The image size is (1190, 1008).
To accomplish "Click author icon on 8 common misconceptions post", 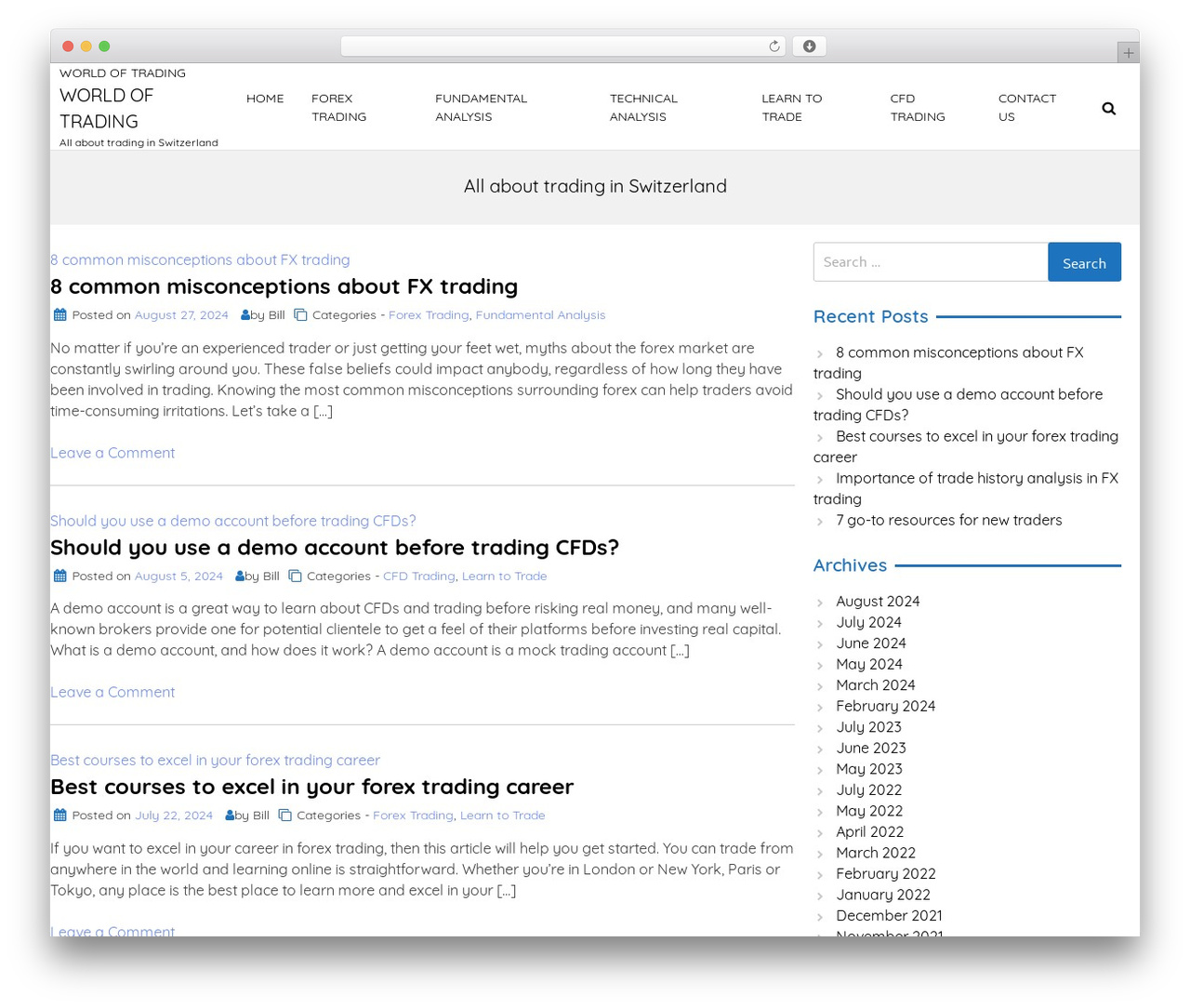I will pos(245,315).
